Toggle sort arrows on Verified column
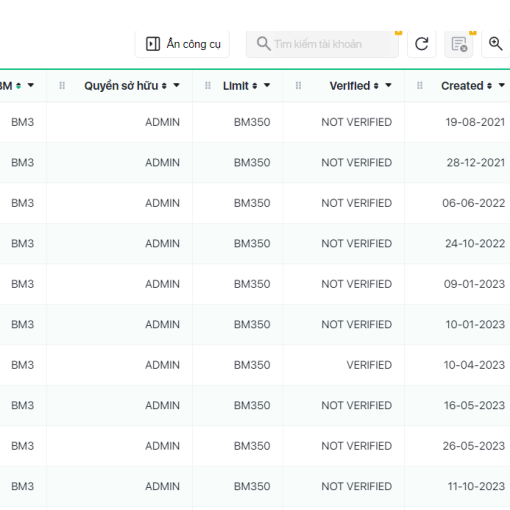 (x=376, y=86)
